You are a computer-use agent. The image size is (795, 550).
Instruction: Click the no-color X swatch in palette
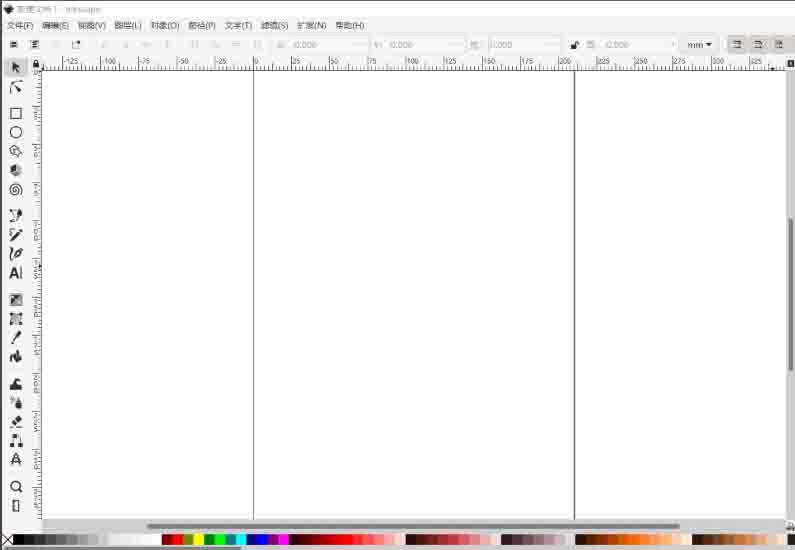(7, 540)
